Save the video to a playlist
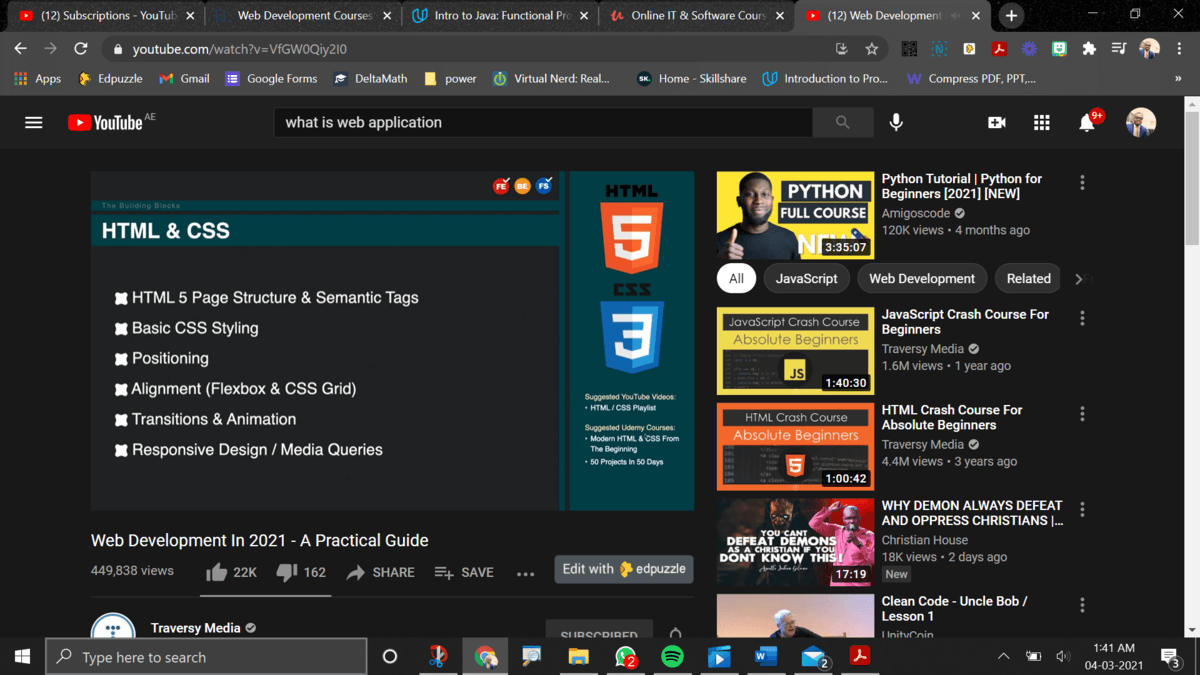 (464, 572)
